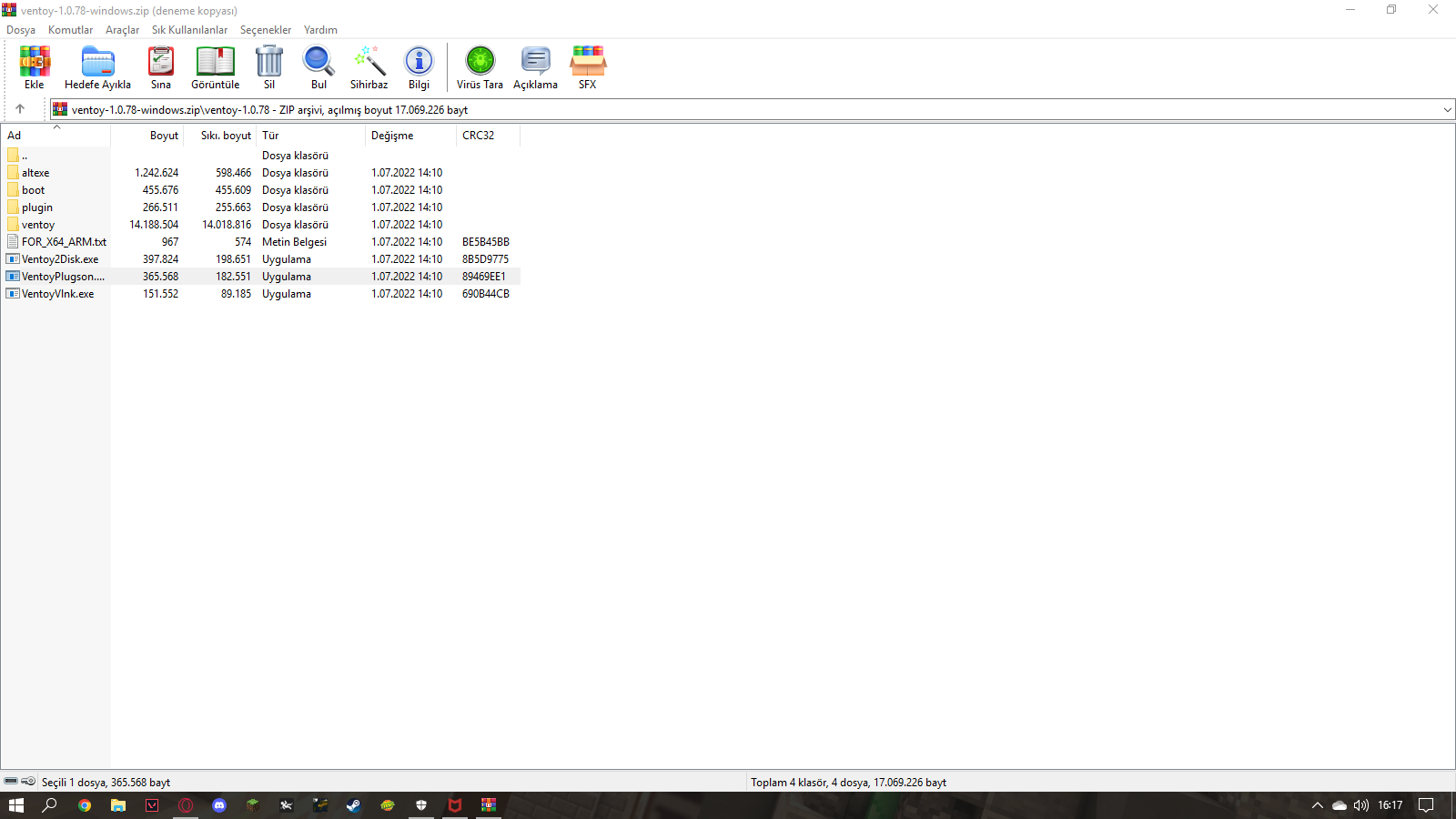Open the Sık Kullanılanlar menu
The height and width of the screenshot is (819, 1456).
(x=189, y=30)
